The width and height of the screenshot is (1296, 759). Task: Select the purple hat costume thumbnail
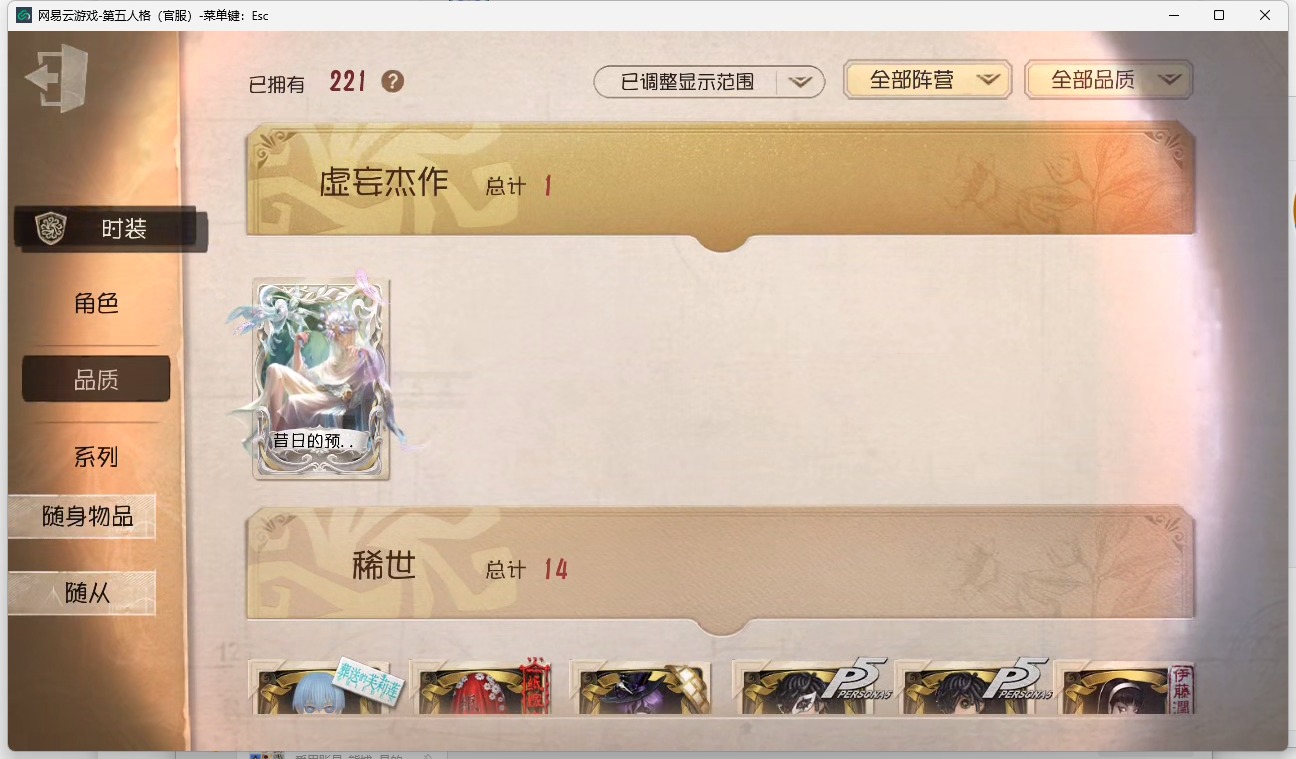tap(640, 688)
